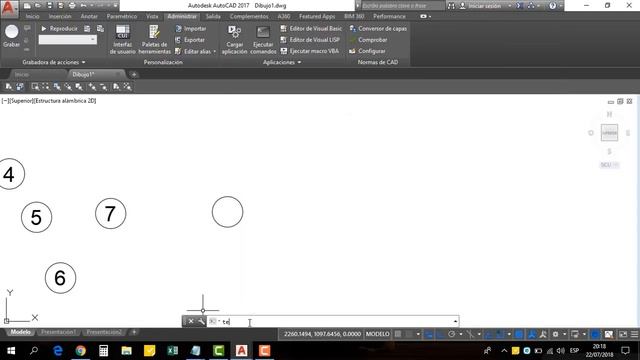
Task: Click the Exportar customization button
Action: 190,40
